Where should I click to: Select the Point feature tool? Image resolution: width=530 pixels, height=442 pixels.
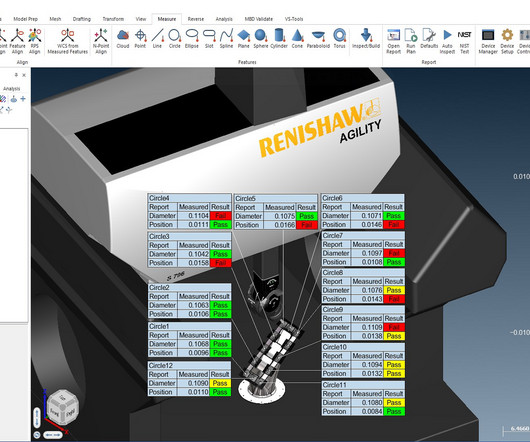pos(140,39)
